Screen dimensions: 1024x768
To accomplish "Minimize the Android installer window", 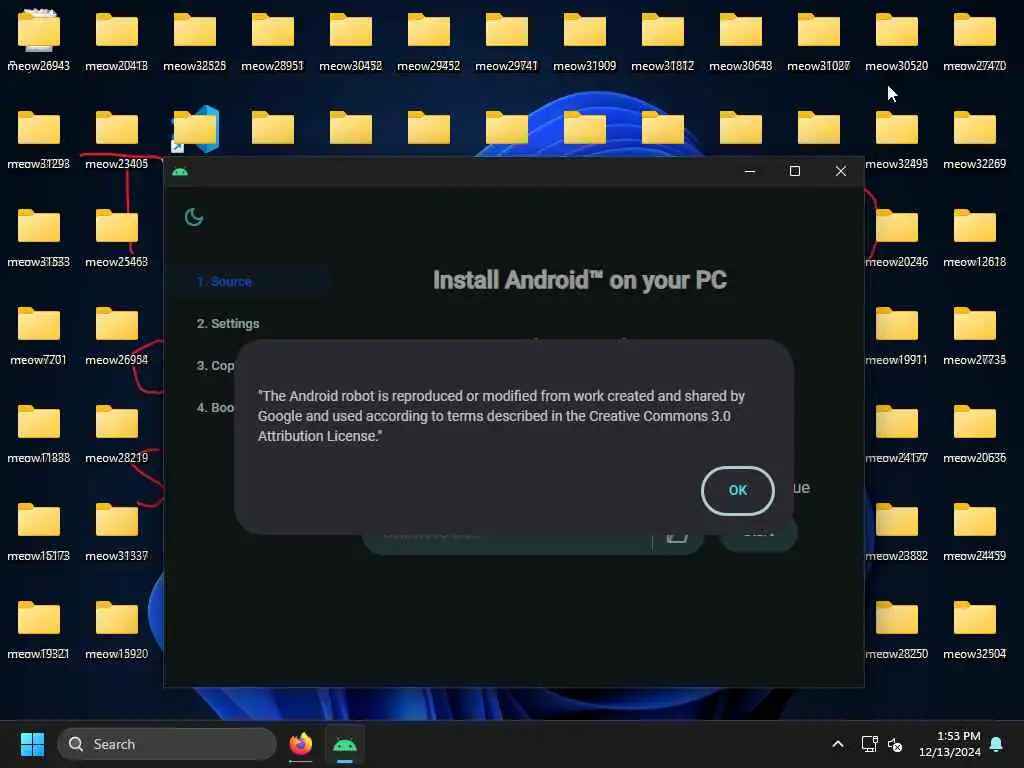I will [x=750, y=171].
